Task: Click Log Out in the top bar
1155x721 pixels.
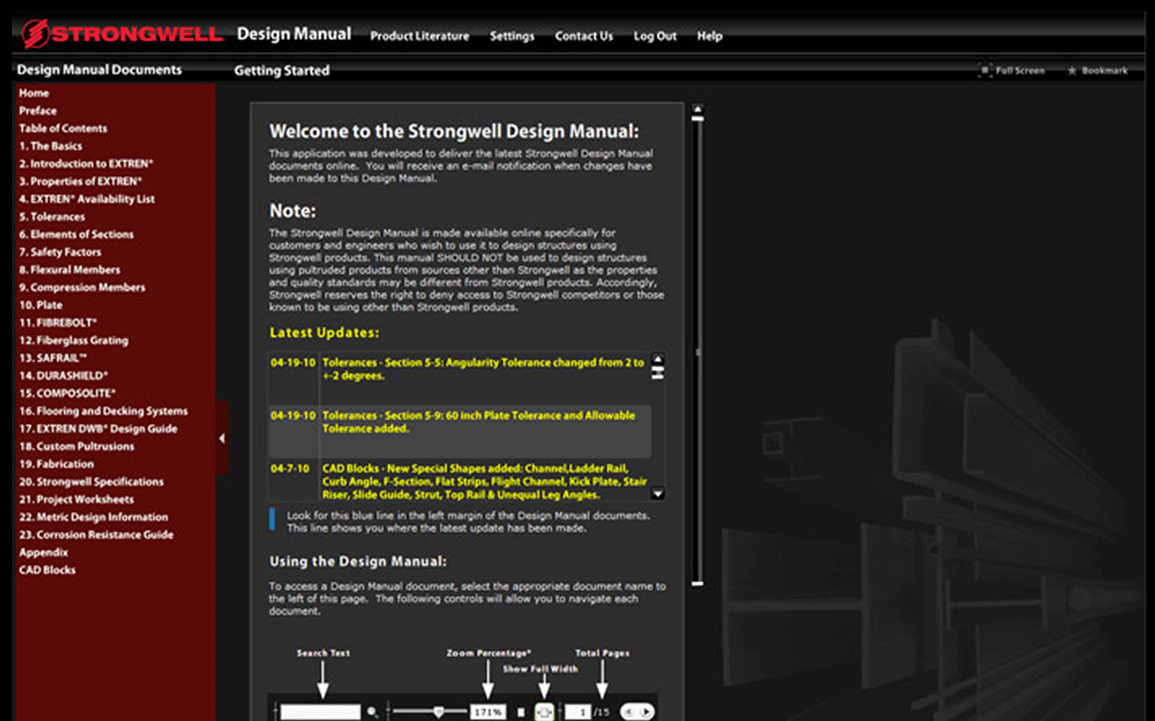Action: pyautogui.click(x=655, y=36)
